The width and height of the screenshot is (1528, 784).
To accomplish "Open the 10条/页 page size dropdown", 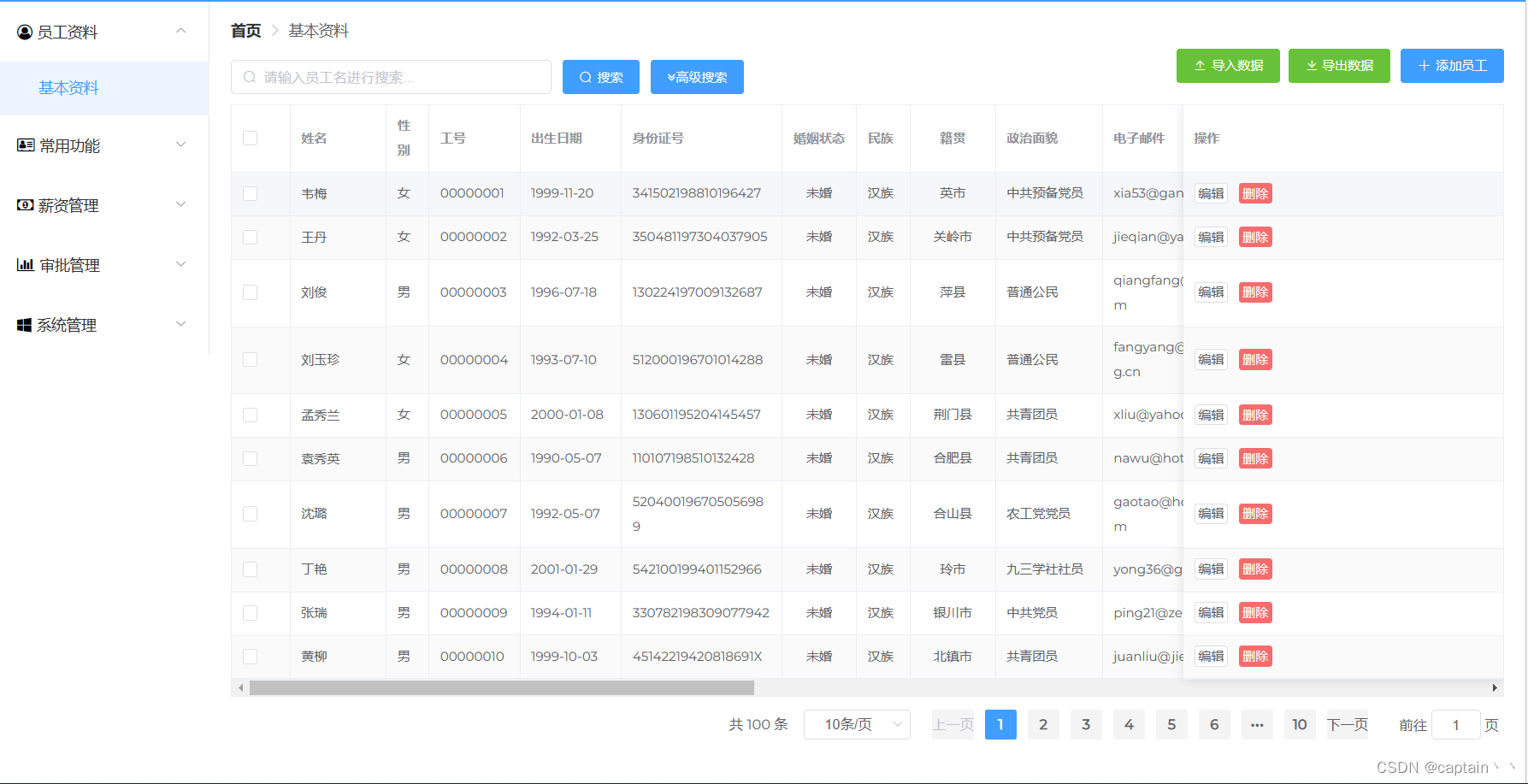I will pyautogui.click(x=857, y=725).
